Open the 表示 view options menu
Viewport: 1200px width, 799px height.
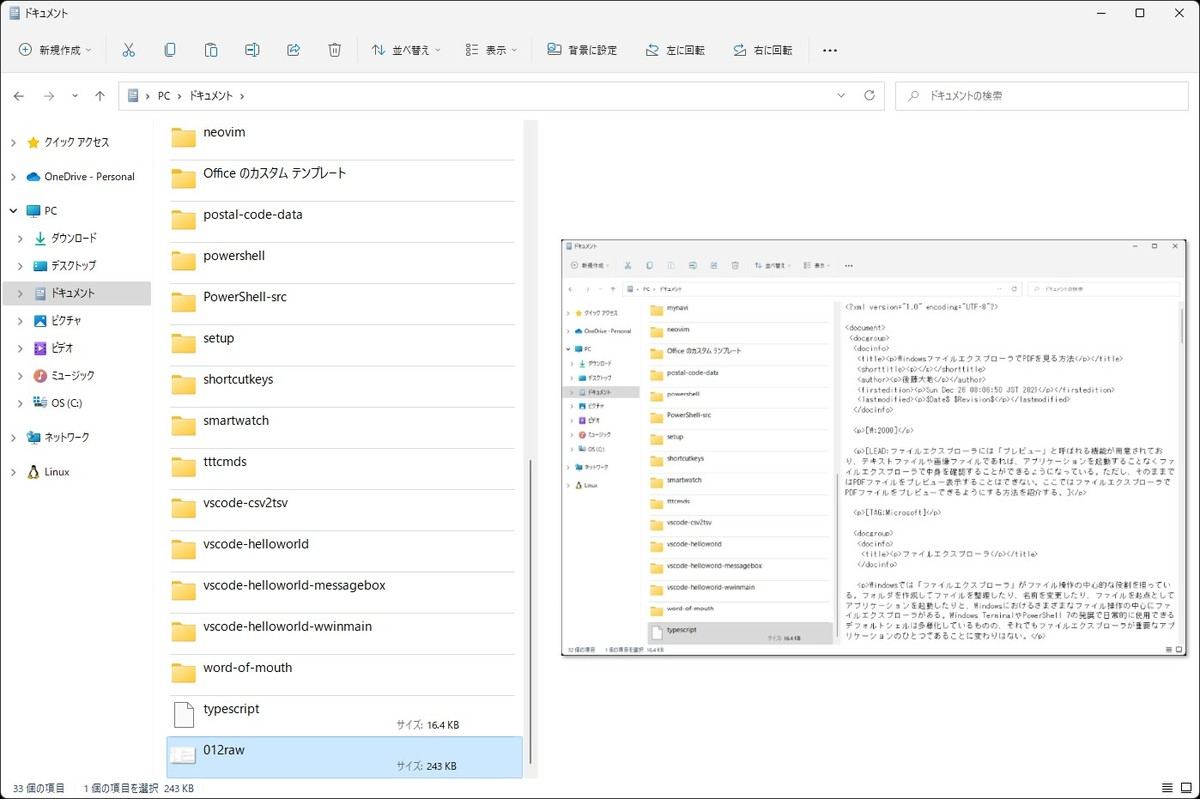coord(491,50)
